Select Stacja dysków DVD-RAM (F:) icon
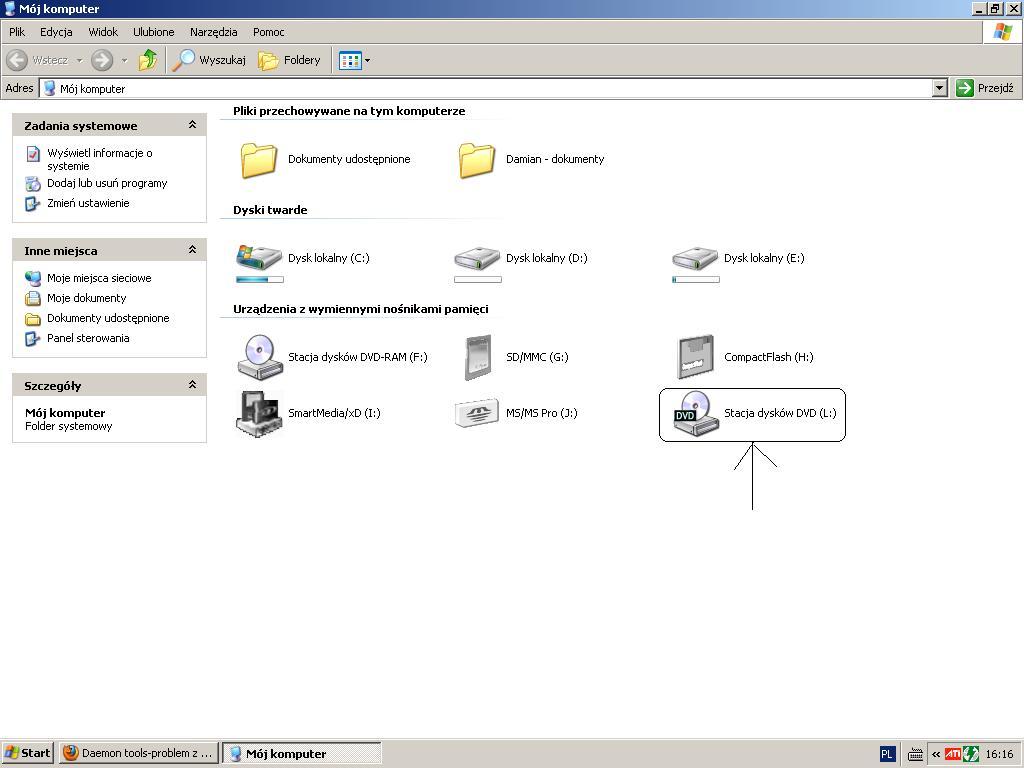The image size is (1024, 768). [x=259, y=357]
